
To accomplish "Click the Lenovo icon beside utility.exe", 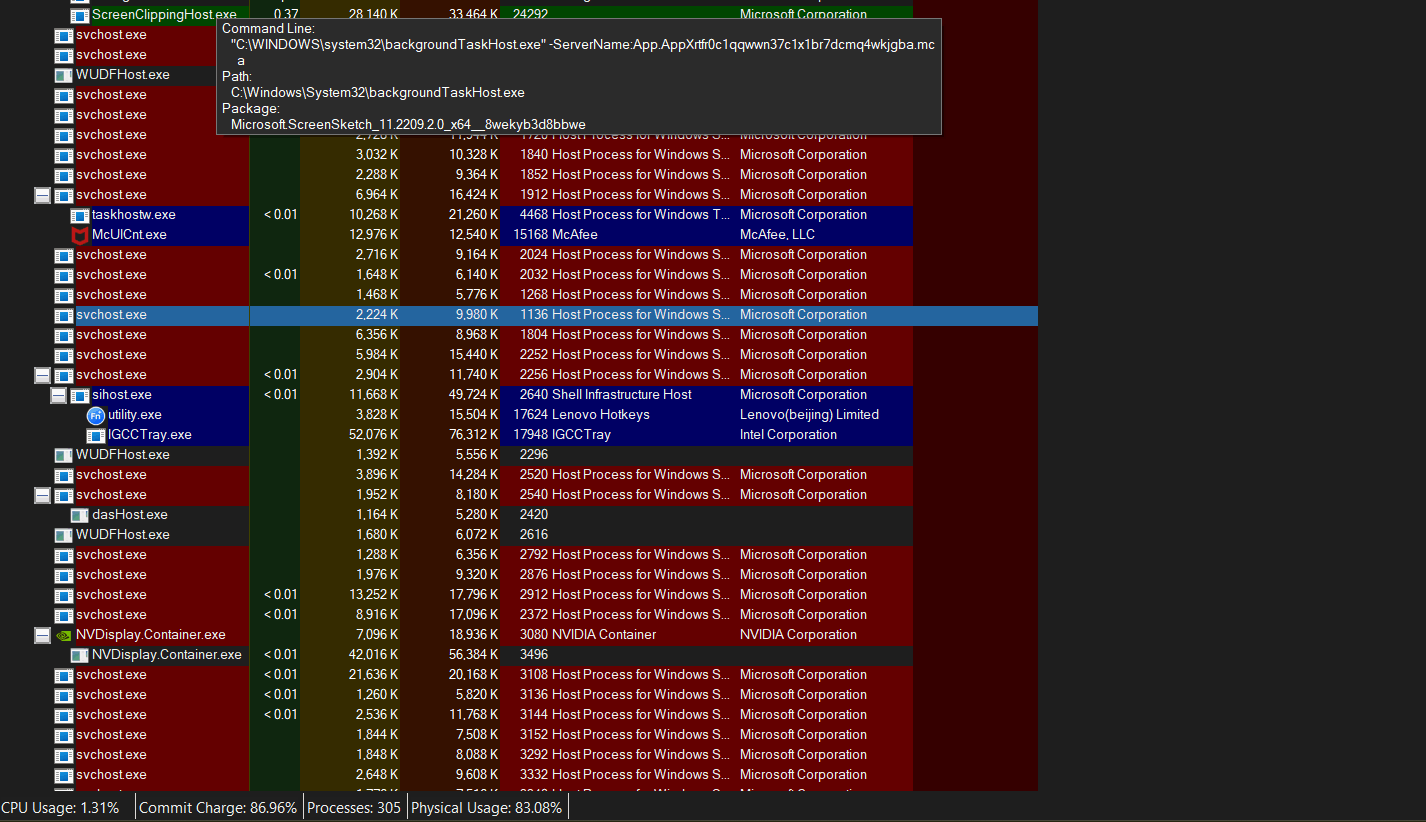I will pyautogui.click(x=96, y=415).
